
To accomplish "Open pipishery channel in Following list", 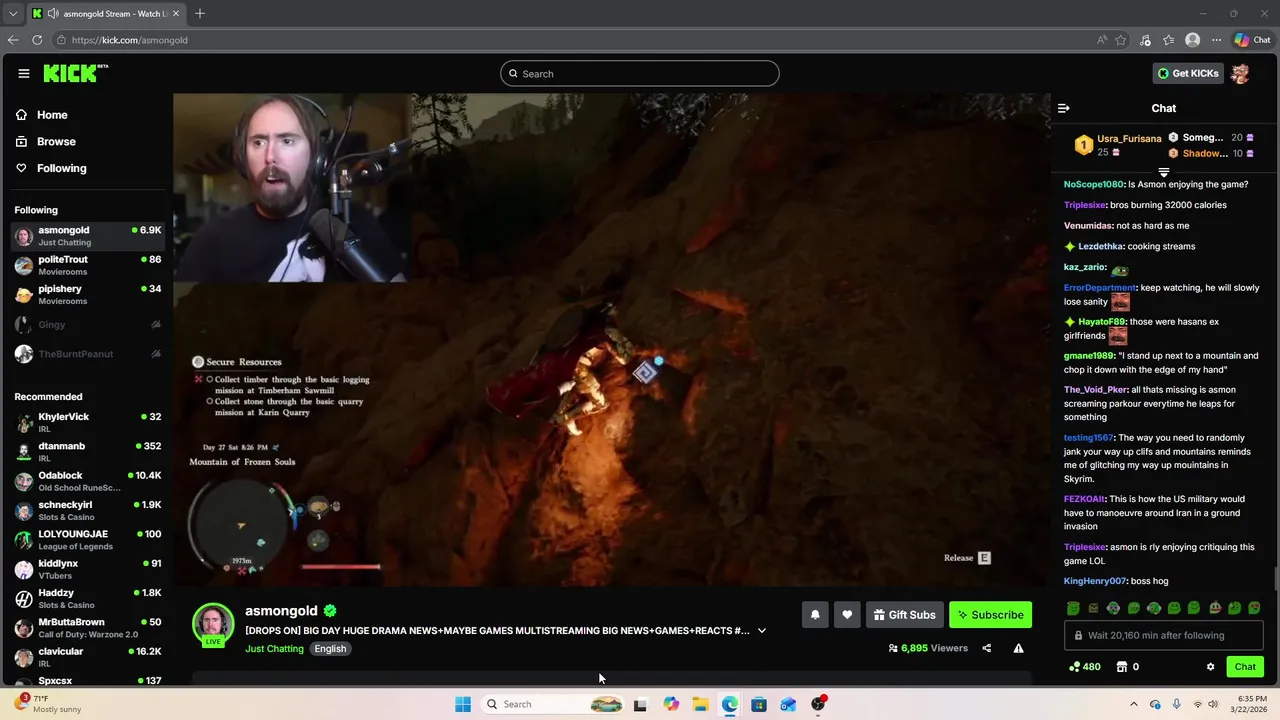I will pos(87,295).
